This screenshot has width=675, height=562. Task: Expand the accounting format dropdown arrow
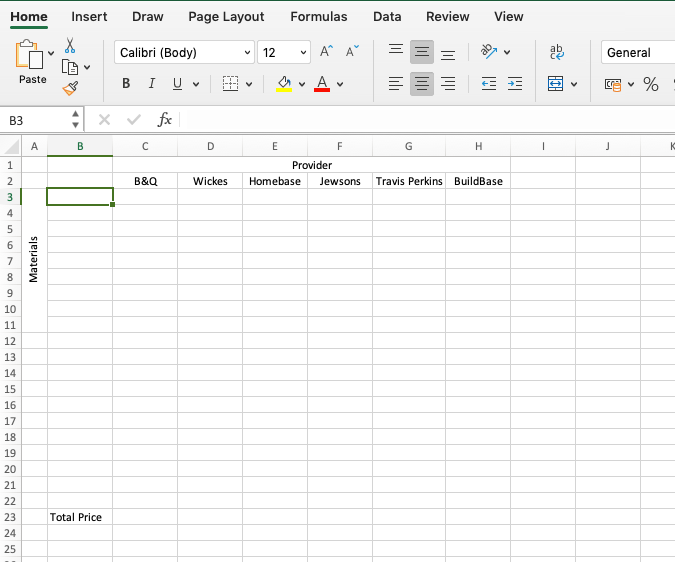(x=631, y=84)
